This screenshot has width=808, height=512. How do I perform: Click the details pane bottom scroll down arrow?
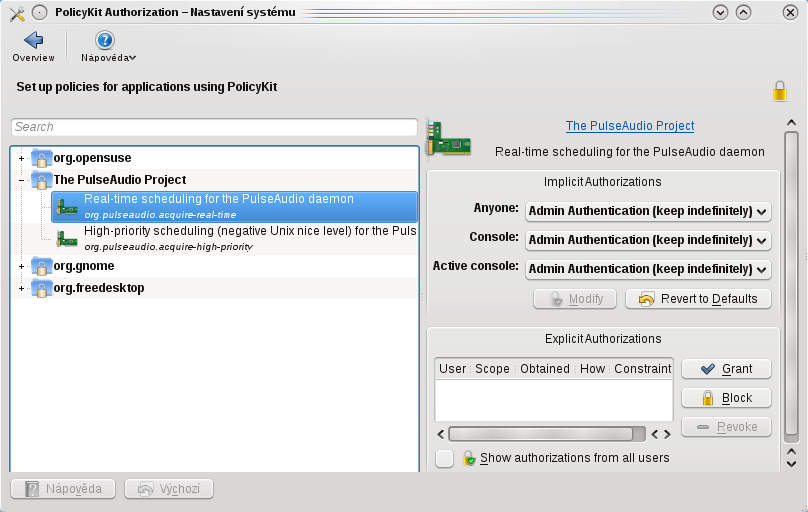point(792,464)
